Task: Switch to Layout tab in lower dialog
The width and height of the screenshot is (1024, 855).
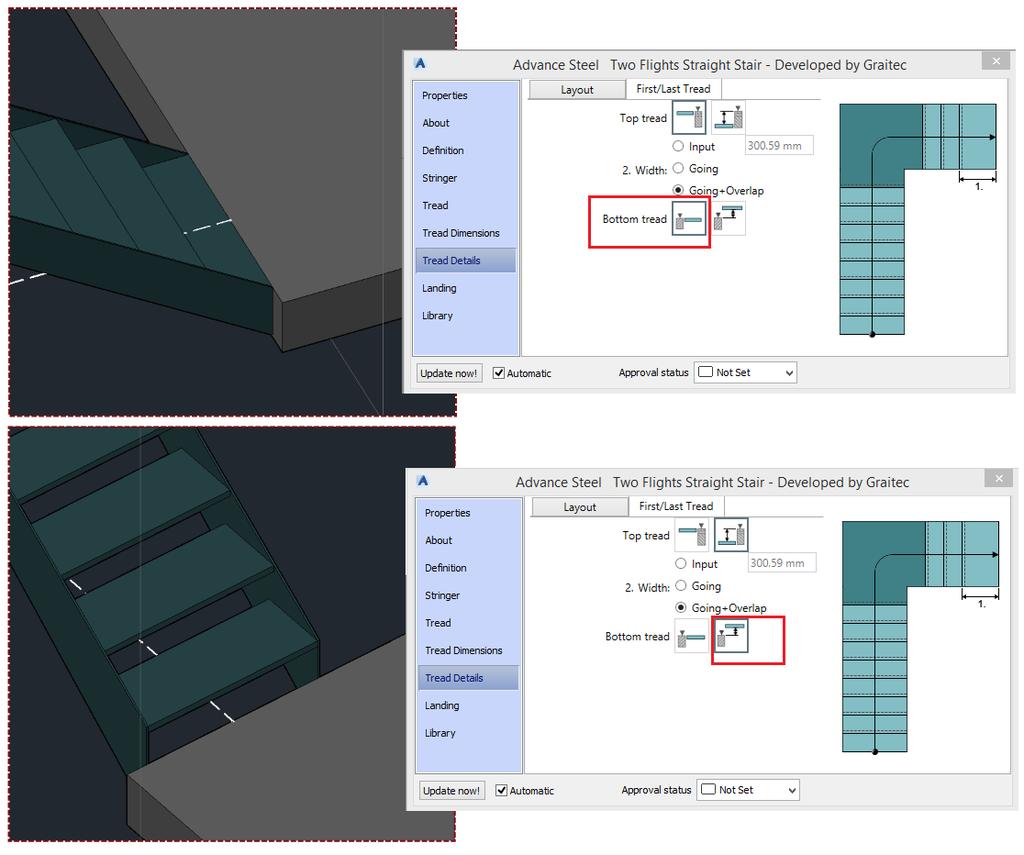Action: click(579, 507)
